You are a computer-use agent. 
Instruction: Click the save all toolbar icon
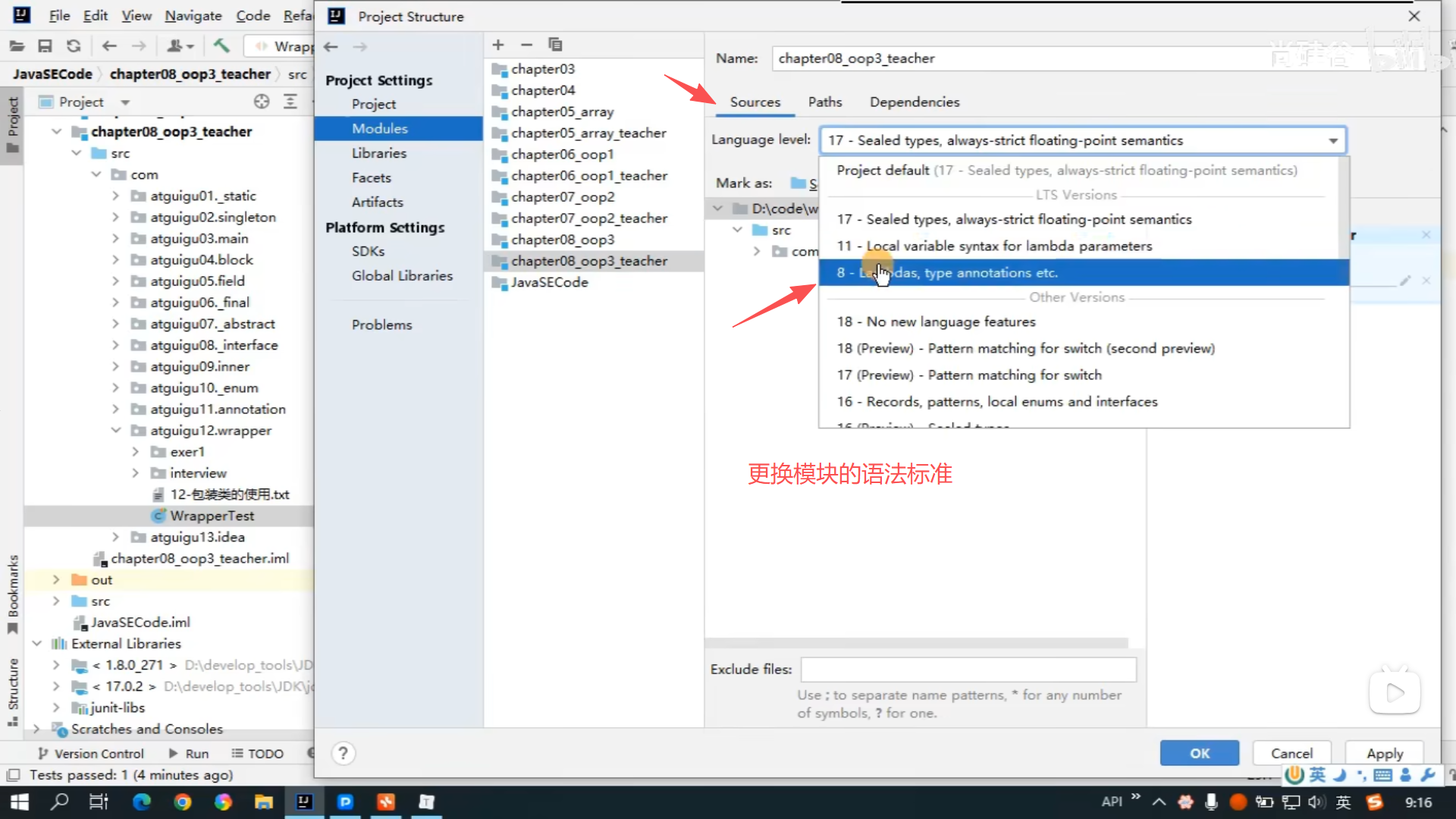[45, 46]
